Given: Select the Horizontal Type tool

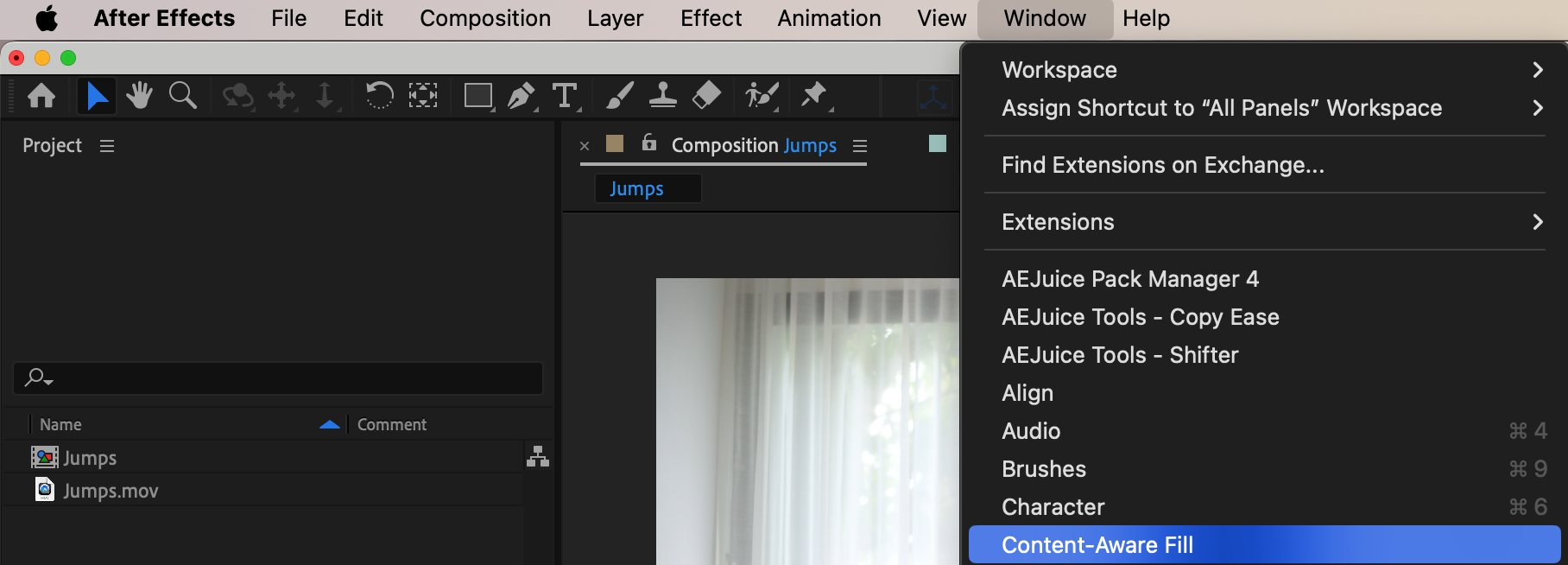Looking at the screenshot, I should pos(565,95).
